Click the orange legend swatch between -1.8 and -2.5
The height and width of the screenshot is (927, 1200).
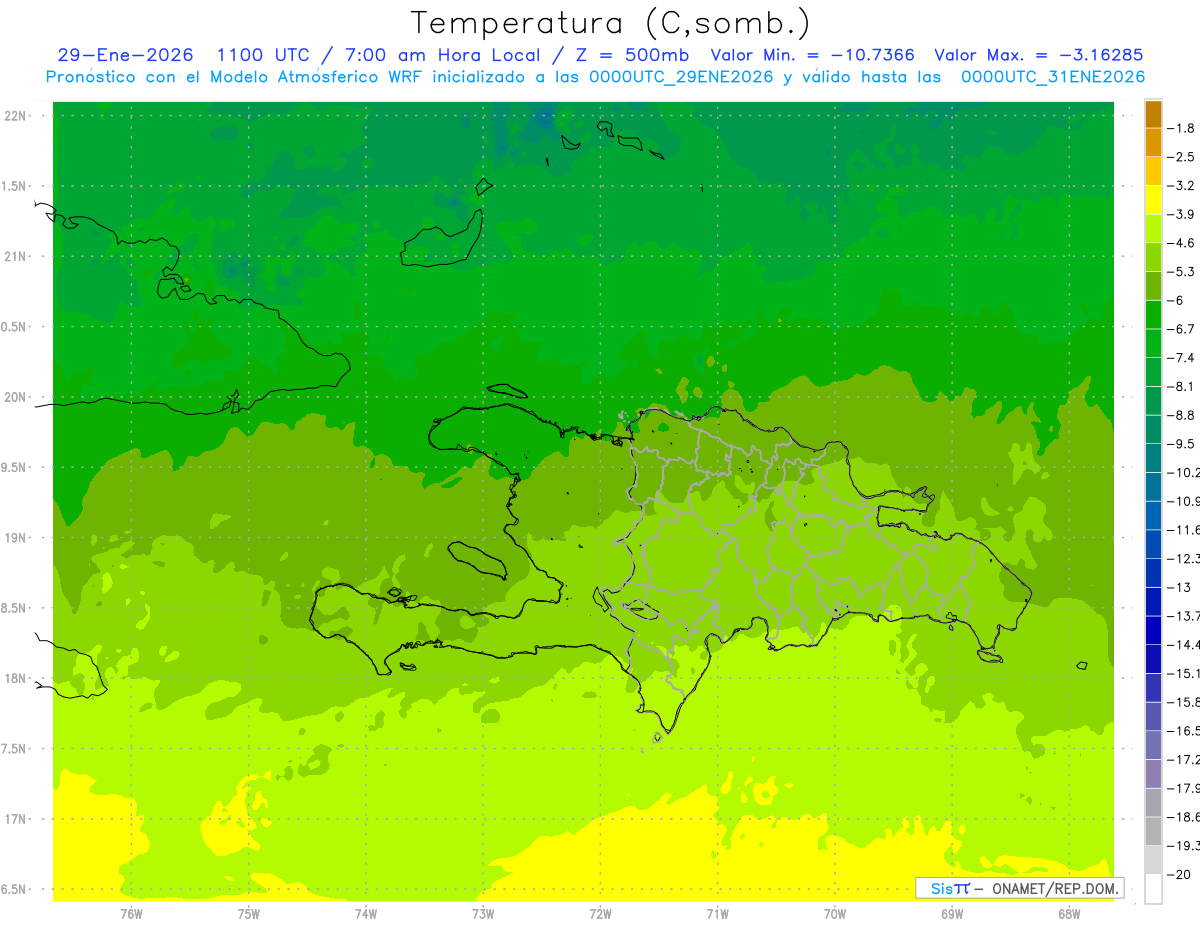pyautogui.click(x=1153, y=143)
